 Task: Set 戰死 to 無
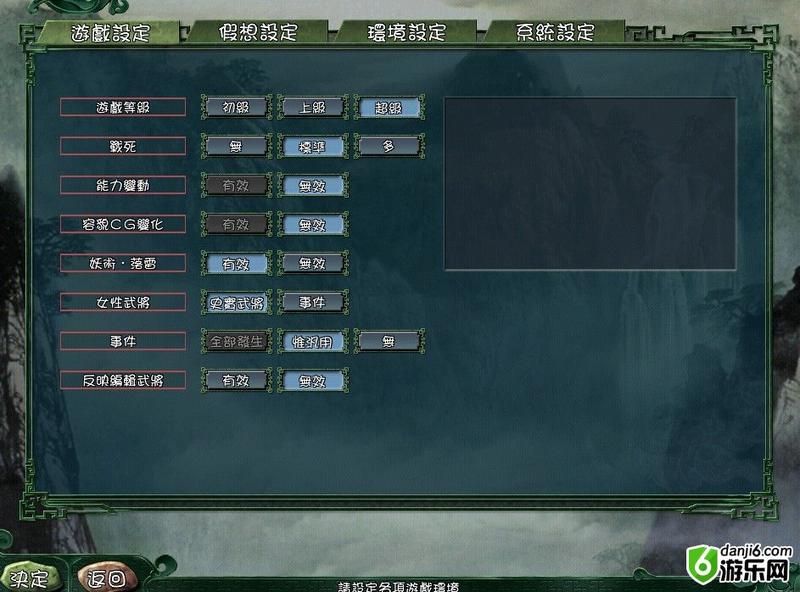(x=236, y=146)
